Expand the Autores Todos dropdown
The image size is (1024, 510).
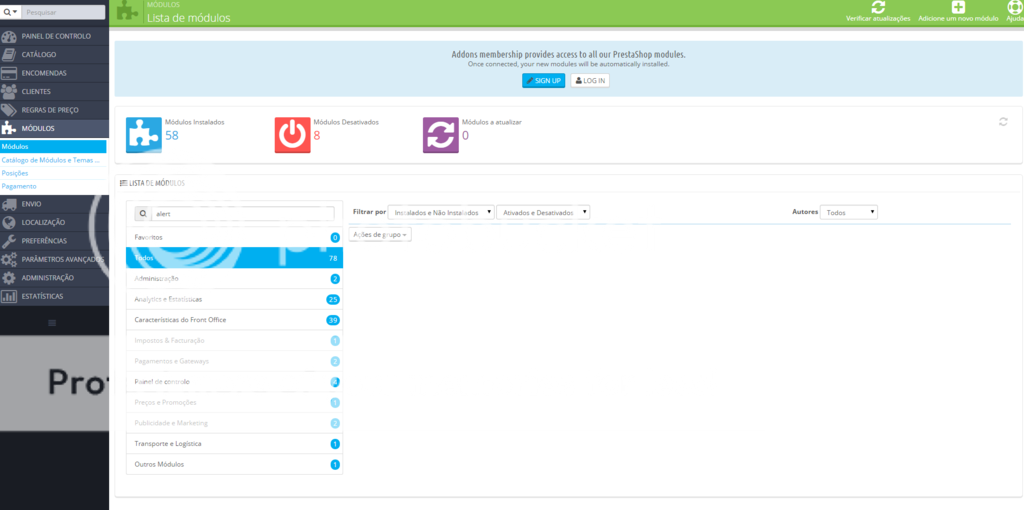pyautogui.click(x=848, y=212)
